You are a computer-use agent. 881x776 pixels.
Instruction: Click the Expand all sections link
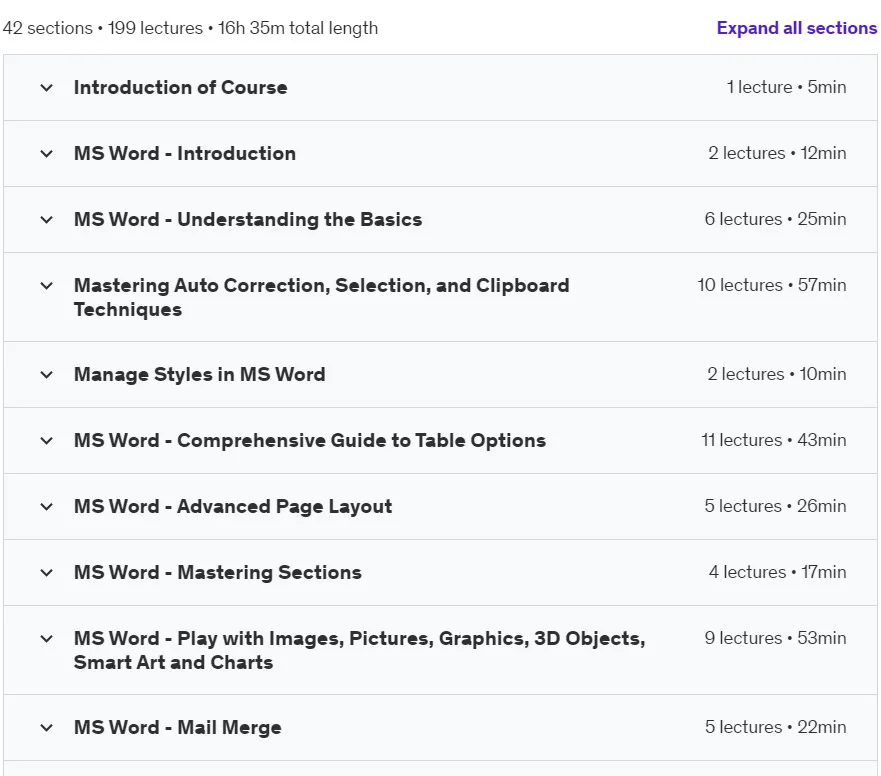tap(796, 28)
